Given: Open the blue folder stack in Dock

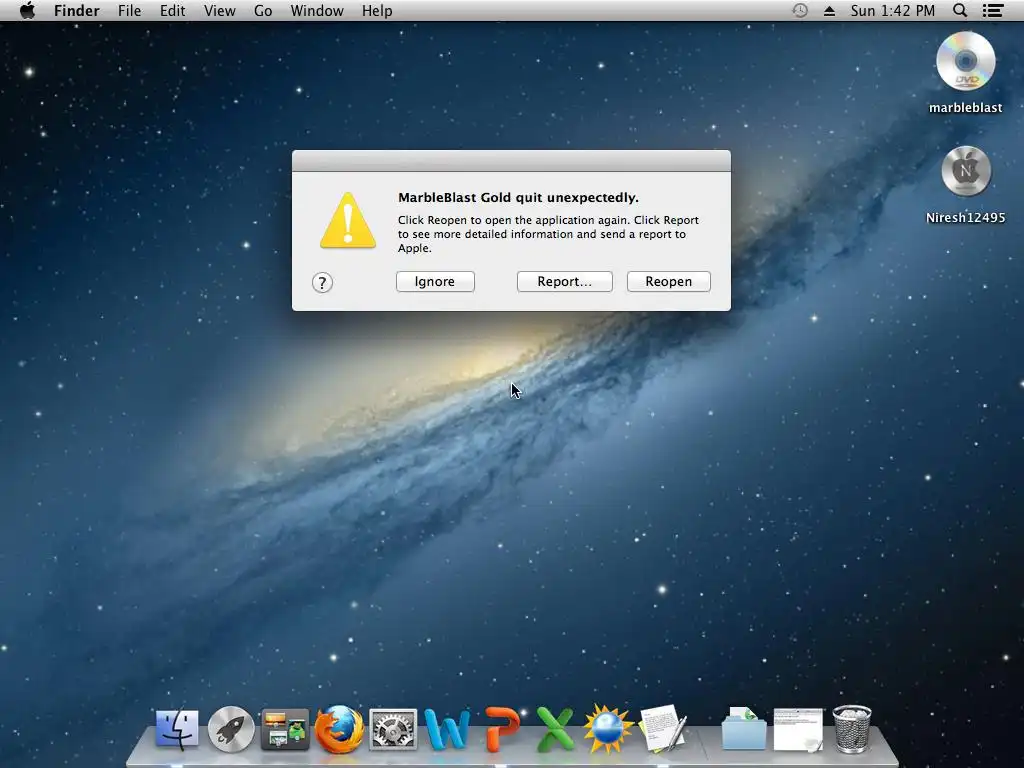Looking at the screenshot, I should tap(744, 729).
